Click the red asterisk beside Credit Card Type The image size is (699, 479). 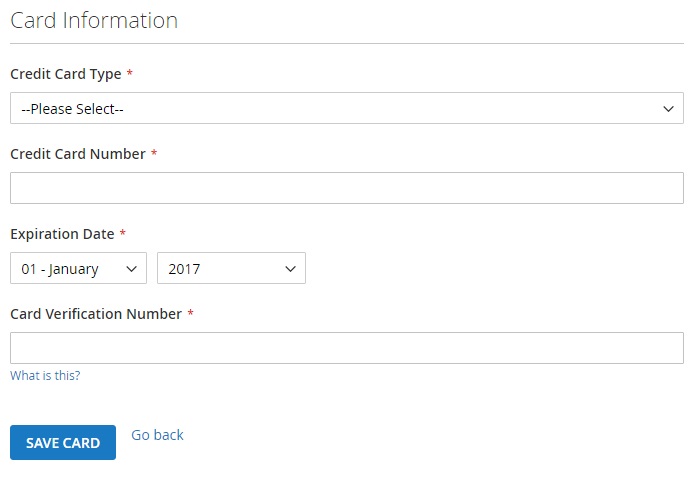[130, 74]
